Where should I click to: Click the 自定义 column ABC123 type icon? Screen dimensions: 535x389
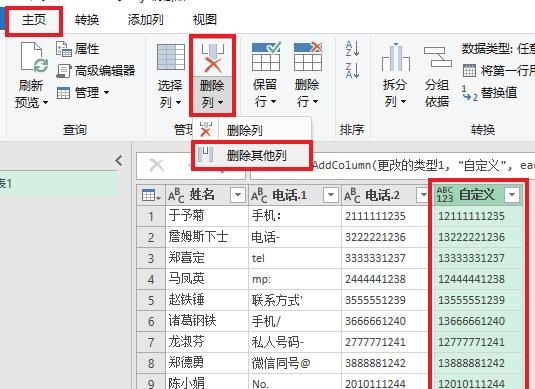445,195
